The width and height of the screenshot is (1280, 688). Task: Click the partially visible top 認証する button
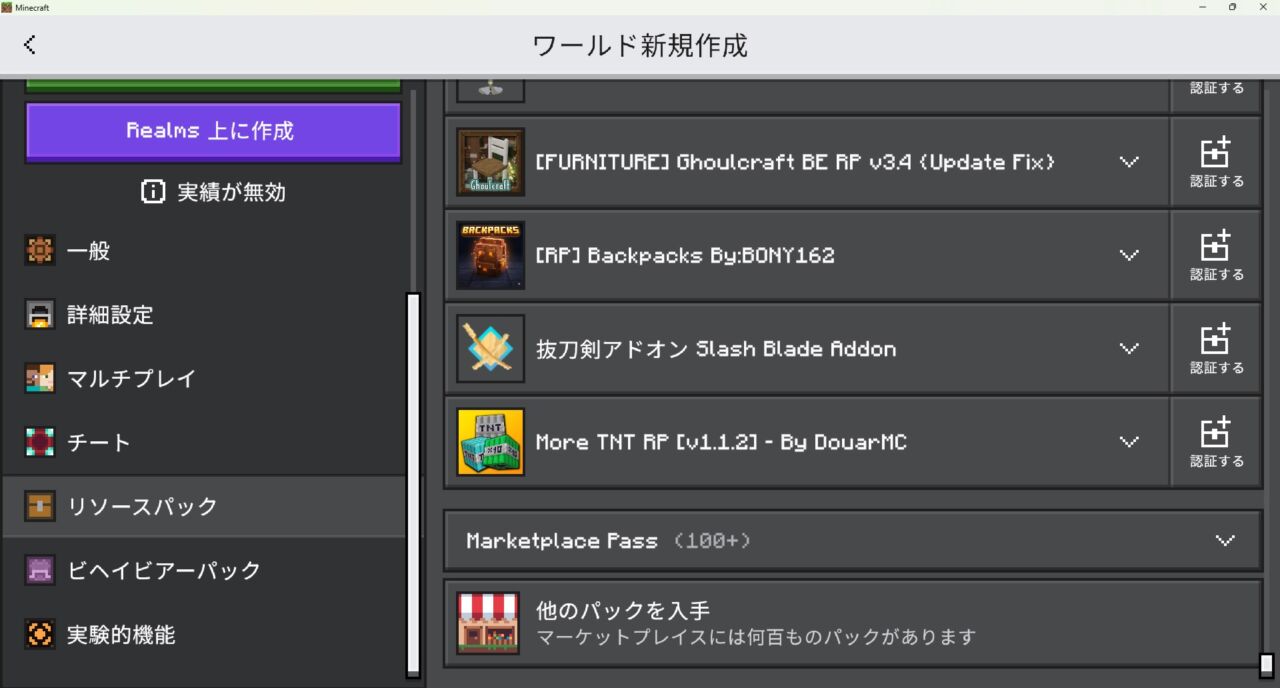coord(1216,94)
